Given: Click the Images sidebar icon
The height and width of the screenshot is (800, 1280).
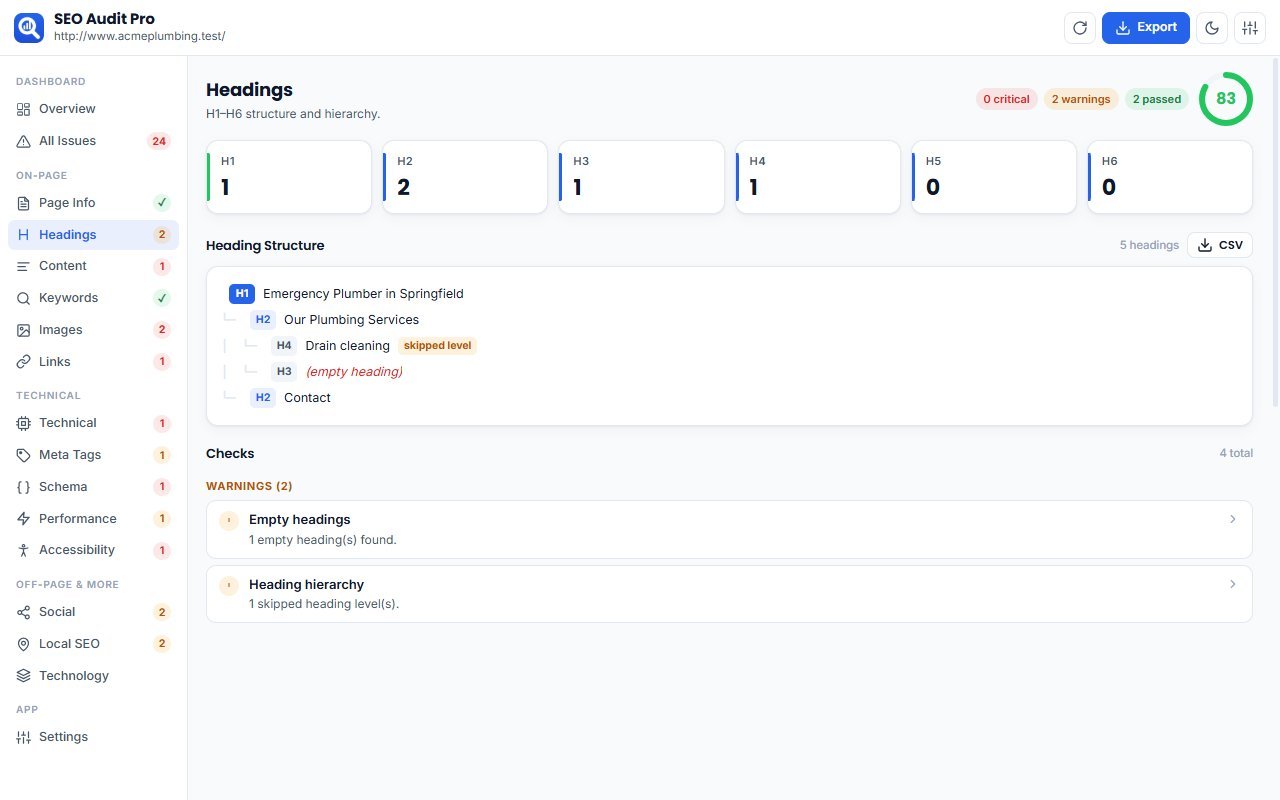Looking at the screenshot, I should click(23, 330).
